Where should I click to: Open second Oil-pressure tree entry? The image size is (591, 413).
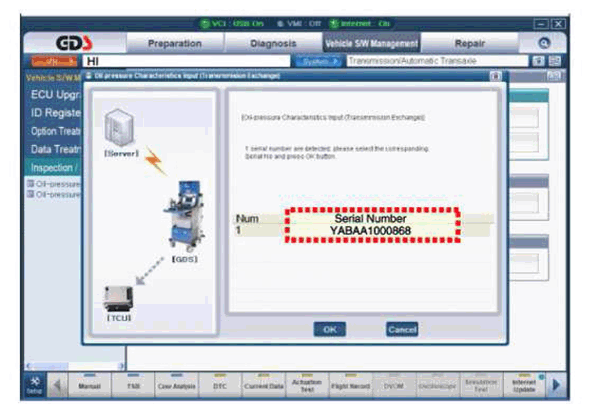[54, 194]
